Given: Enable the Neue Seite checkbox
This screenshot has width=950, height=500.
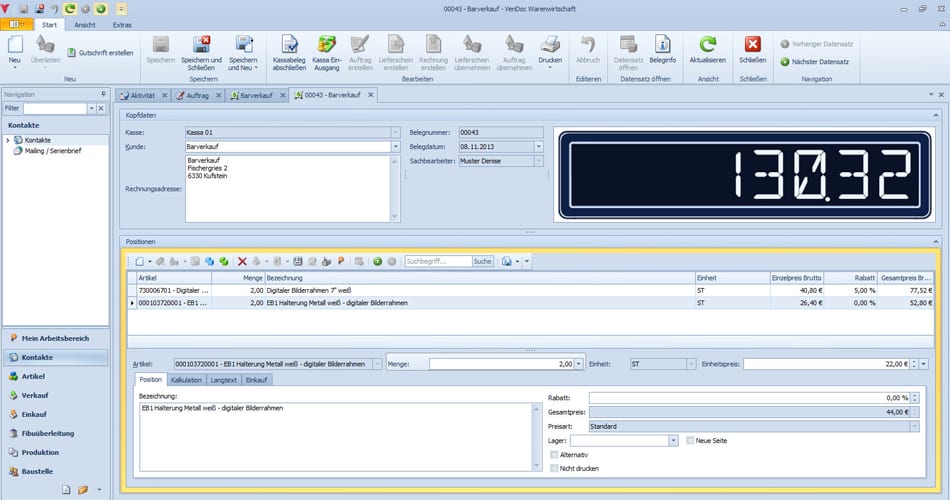Looking at the screenshot, I should [690, 440].
